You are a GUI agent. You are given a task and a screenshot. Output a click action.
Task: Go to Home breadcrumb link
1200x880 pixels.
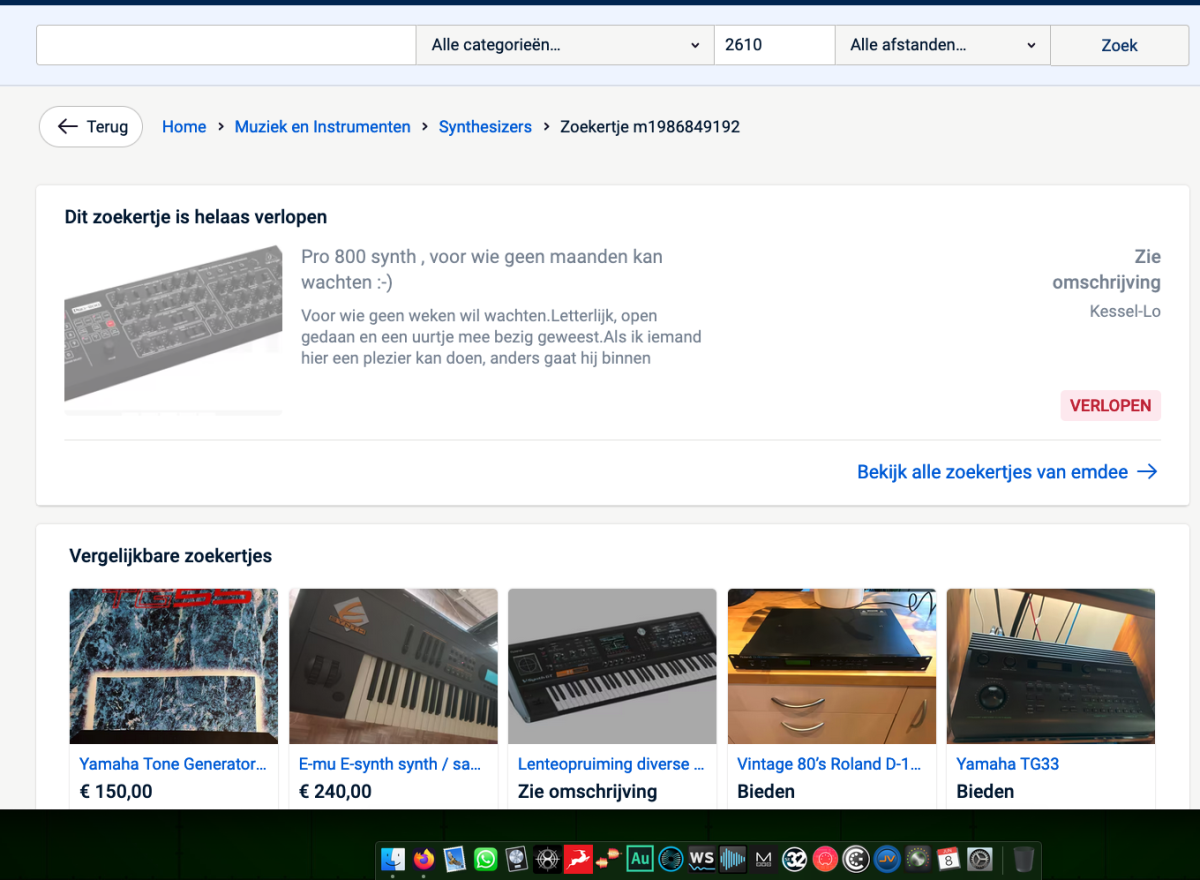(184, 127)
